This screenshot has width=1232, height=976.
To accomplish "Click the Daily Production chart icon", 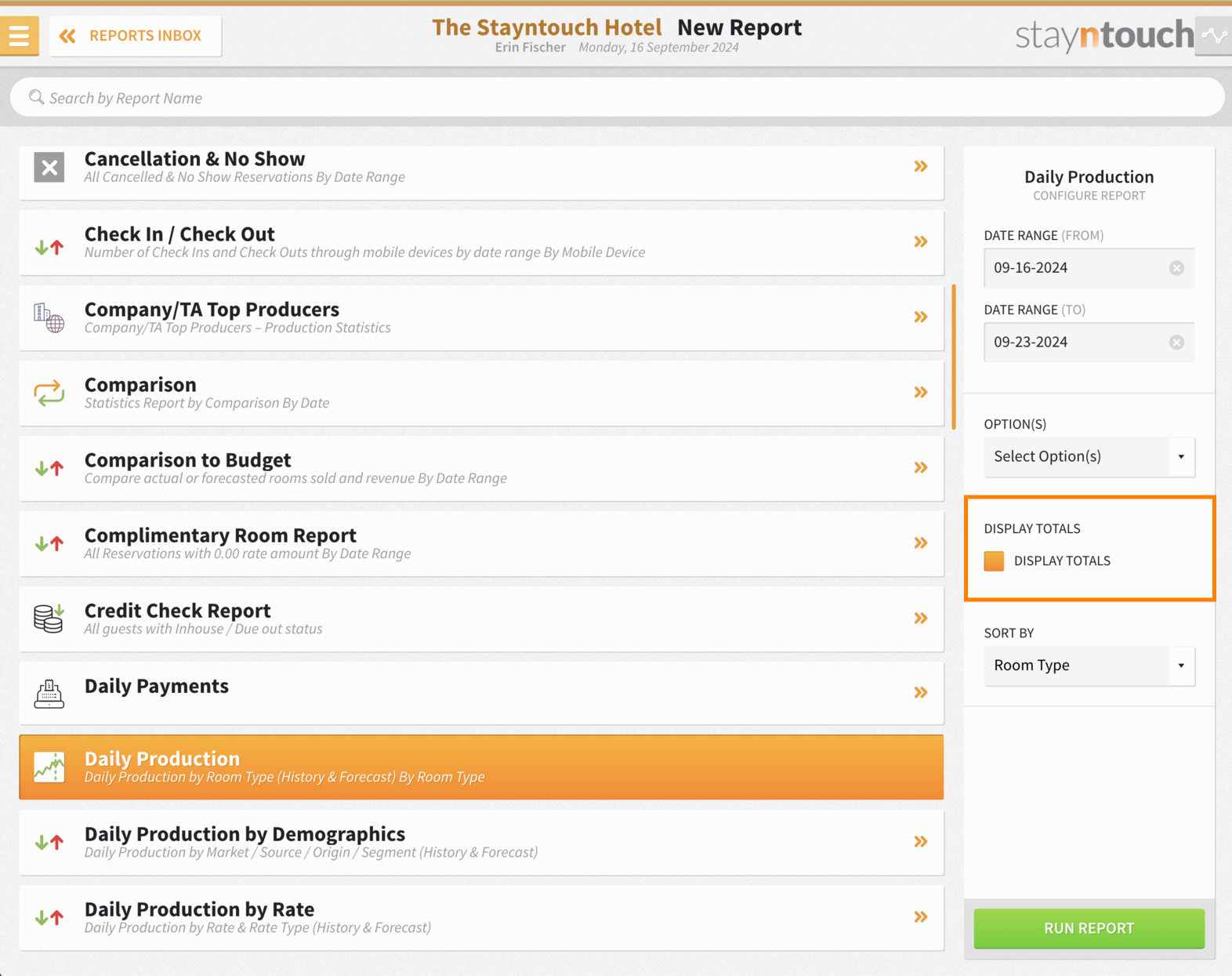I will 49,767.
